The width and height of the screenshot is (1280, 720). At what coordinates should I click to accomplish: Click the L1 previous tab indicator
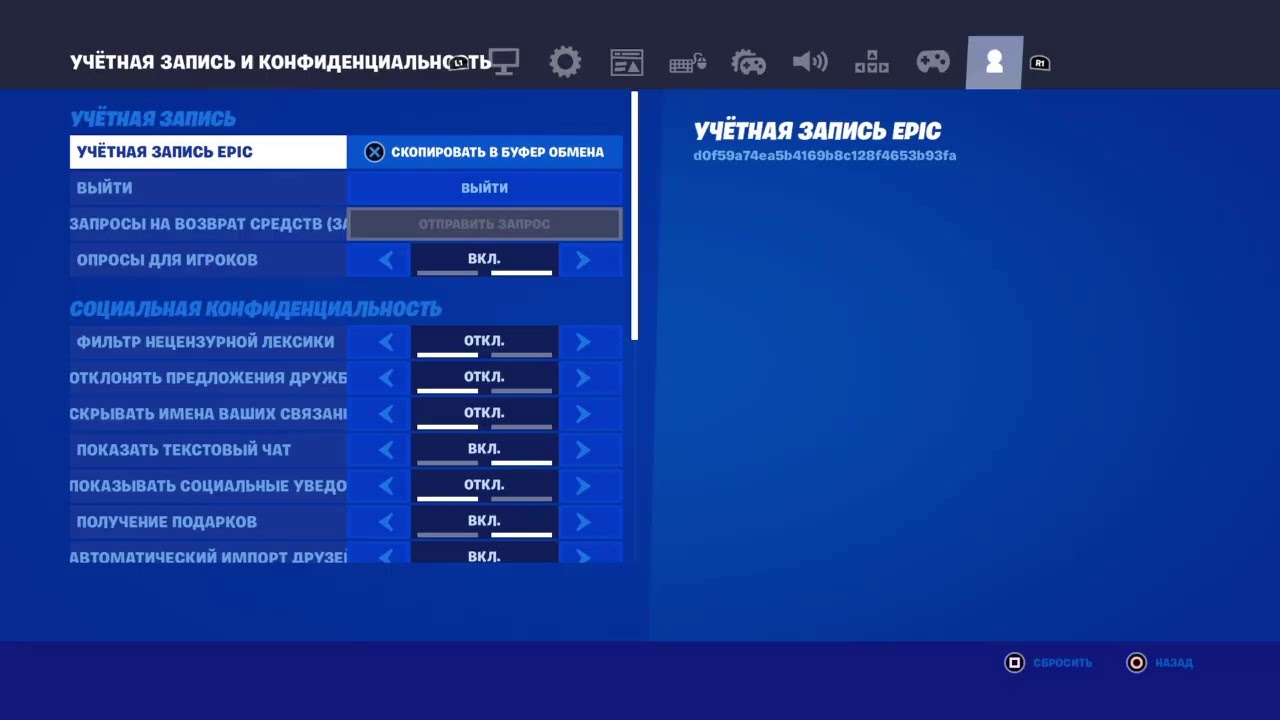point(459,62)
